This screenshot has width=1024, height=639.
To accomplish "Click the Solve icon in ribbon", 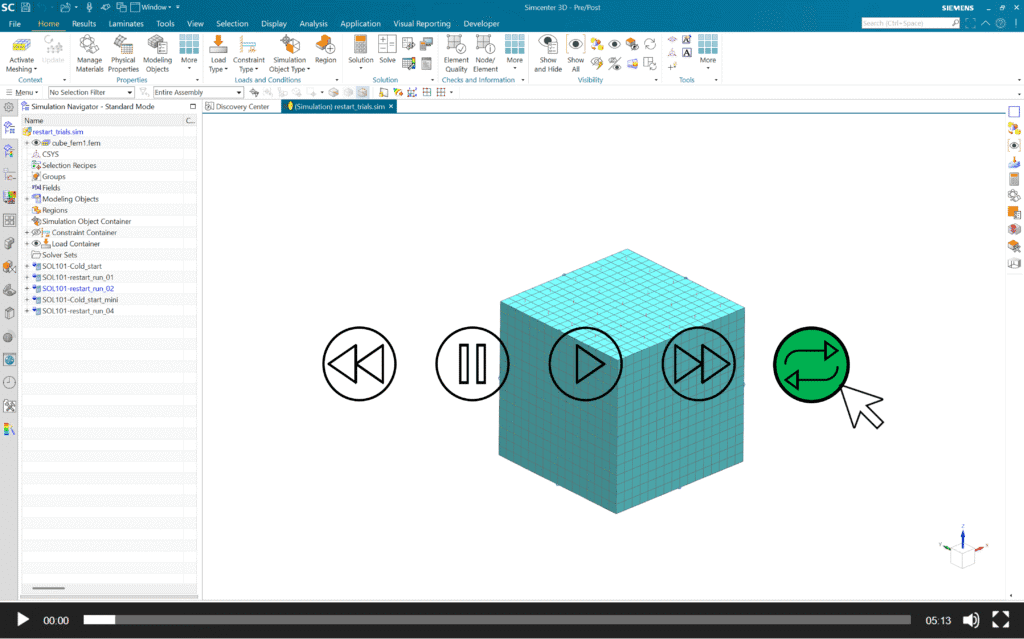I will coord(387,46).
